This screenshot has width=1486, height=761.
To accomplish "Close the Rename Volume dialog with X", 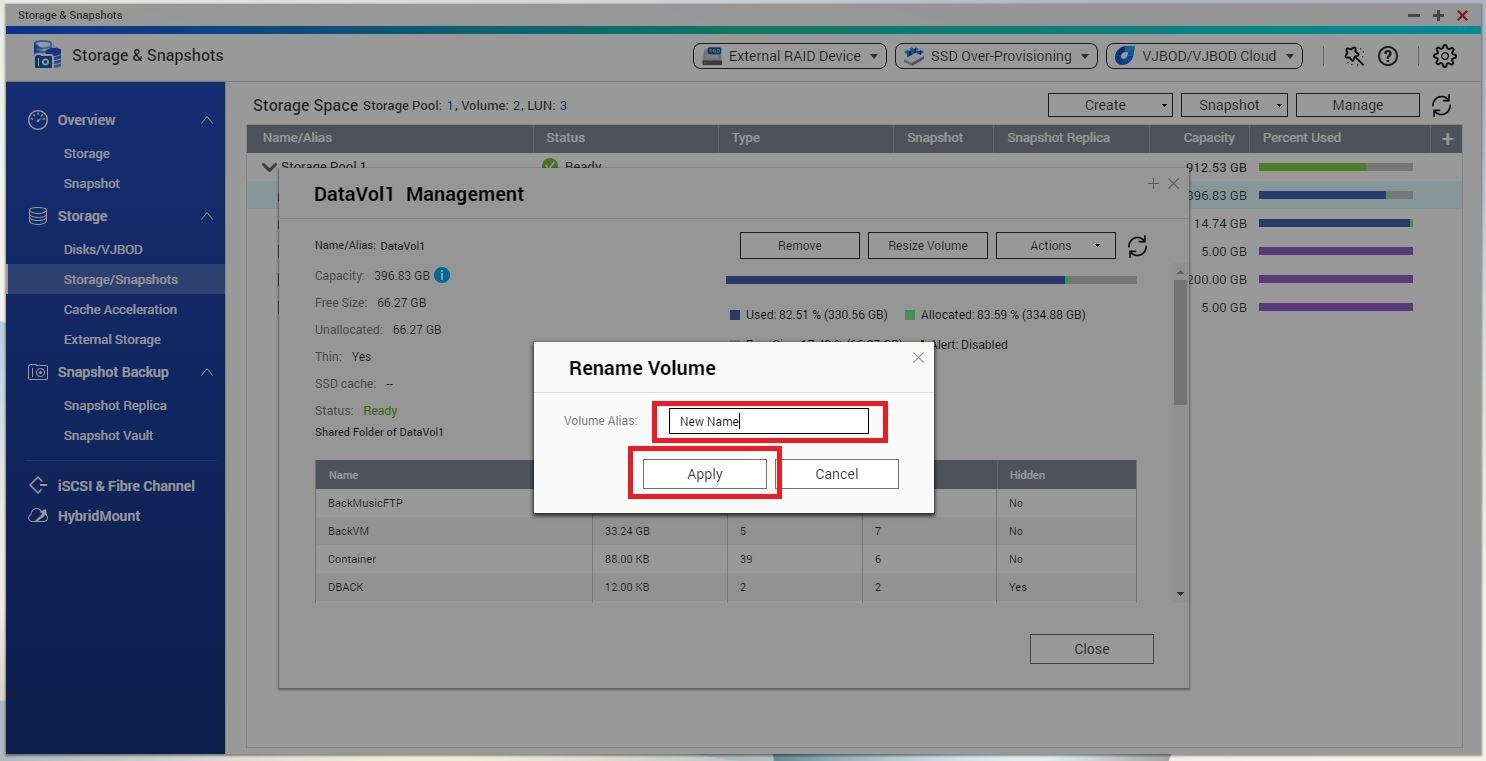I will click(x=918, y=357).
